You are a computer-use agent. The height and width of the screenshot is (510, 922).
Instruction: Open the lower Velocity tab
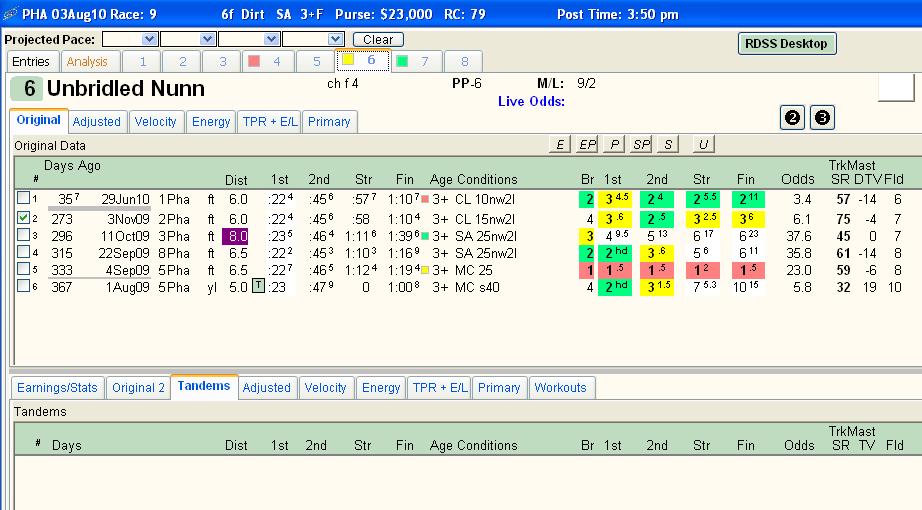[x=325, y=388]
